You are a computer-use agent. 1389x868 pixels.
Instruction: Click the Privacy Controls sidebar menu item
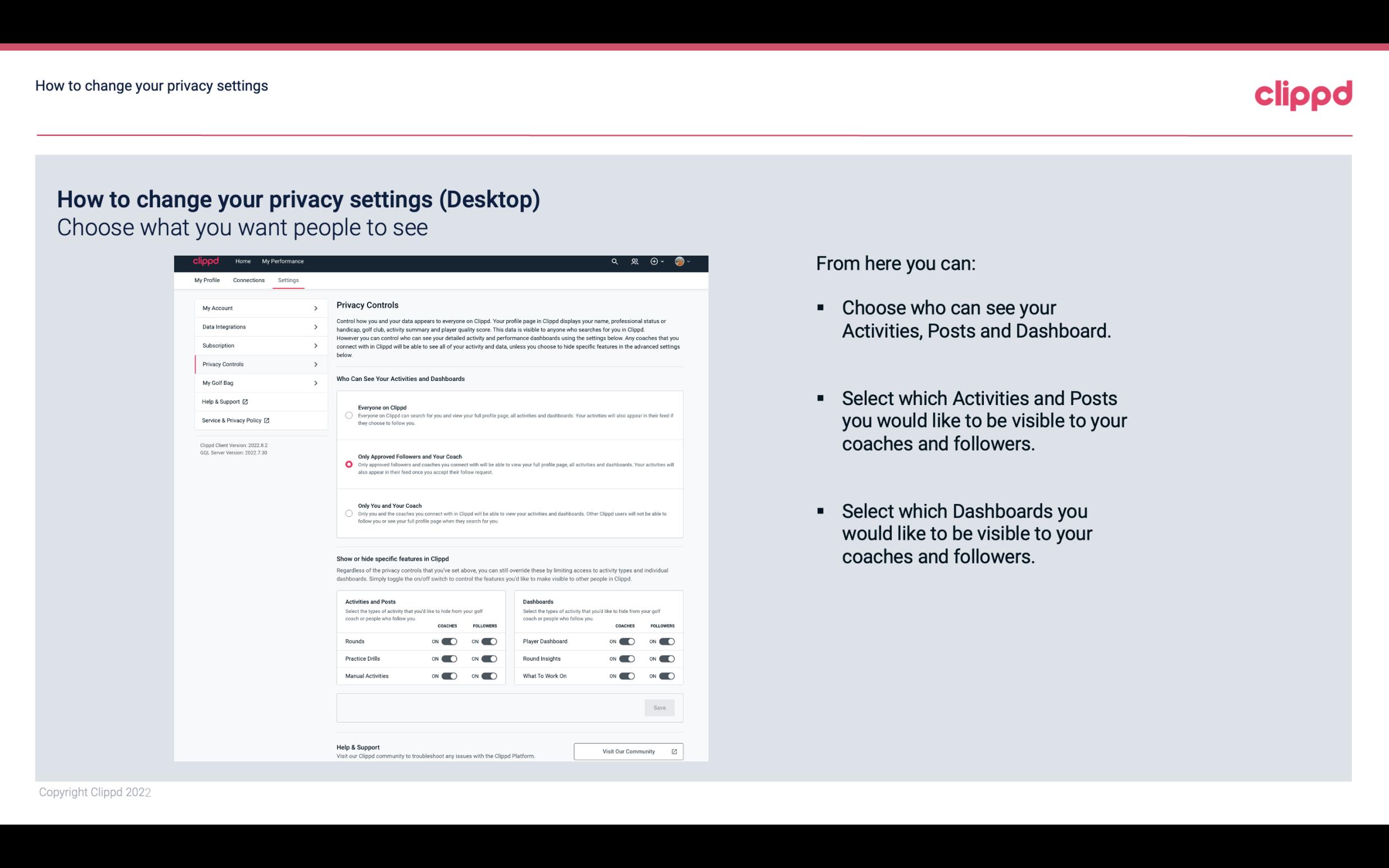coord(256,364)
